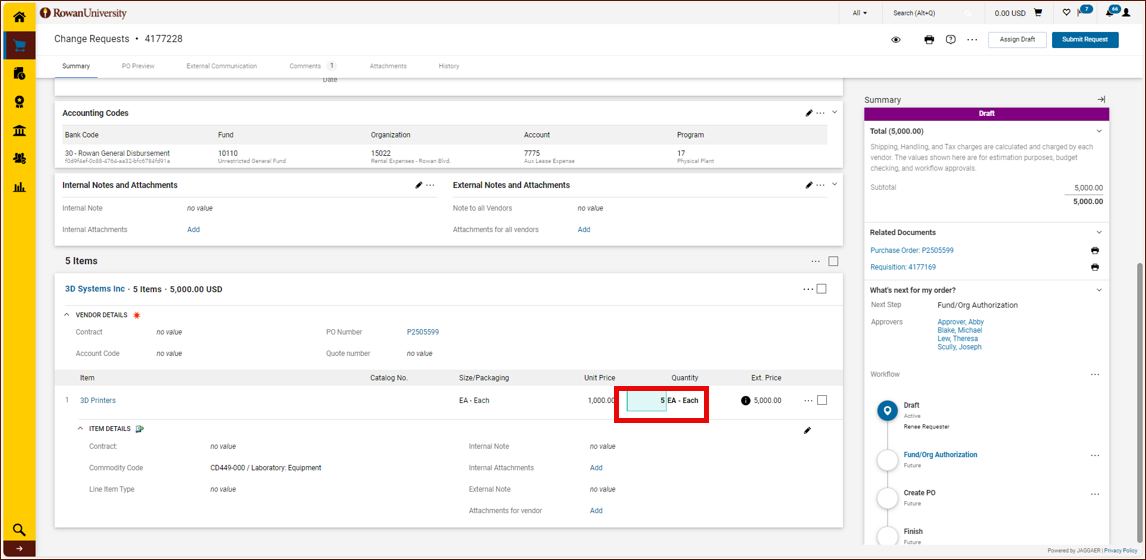The height and width of the screenshot is (560, 1146).
Task: Collapse VENDOR DETAILS section
Action: point(68,315)
